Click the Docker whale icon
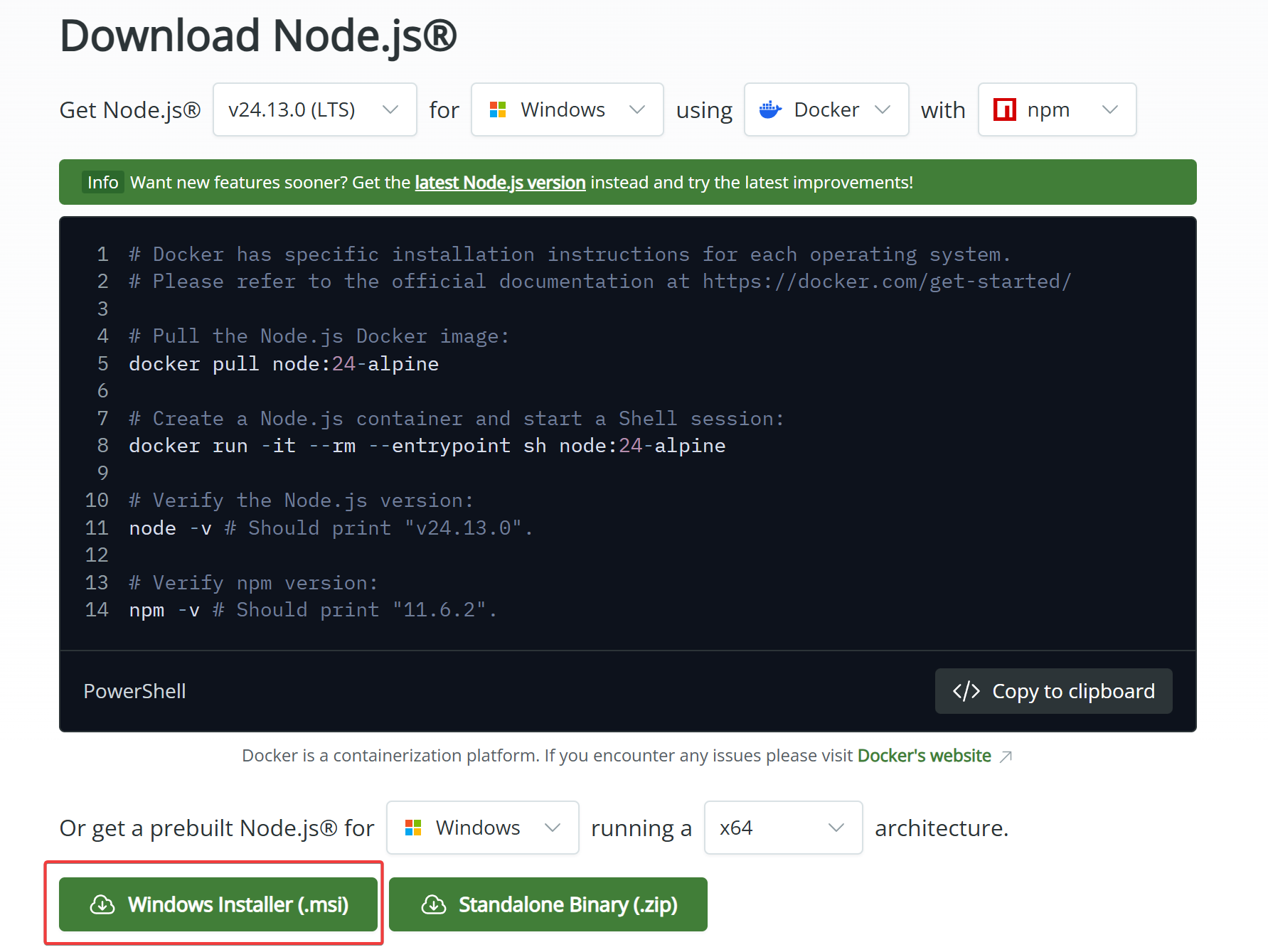Screen dimensions: 1268x952 [770, 109]
